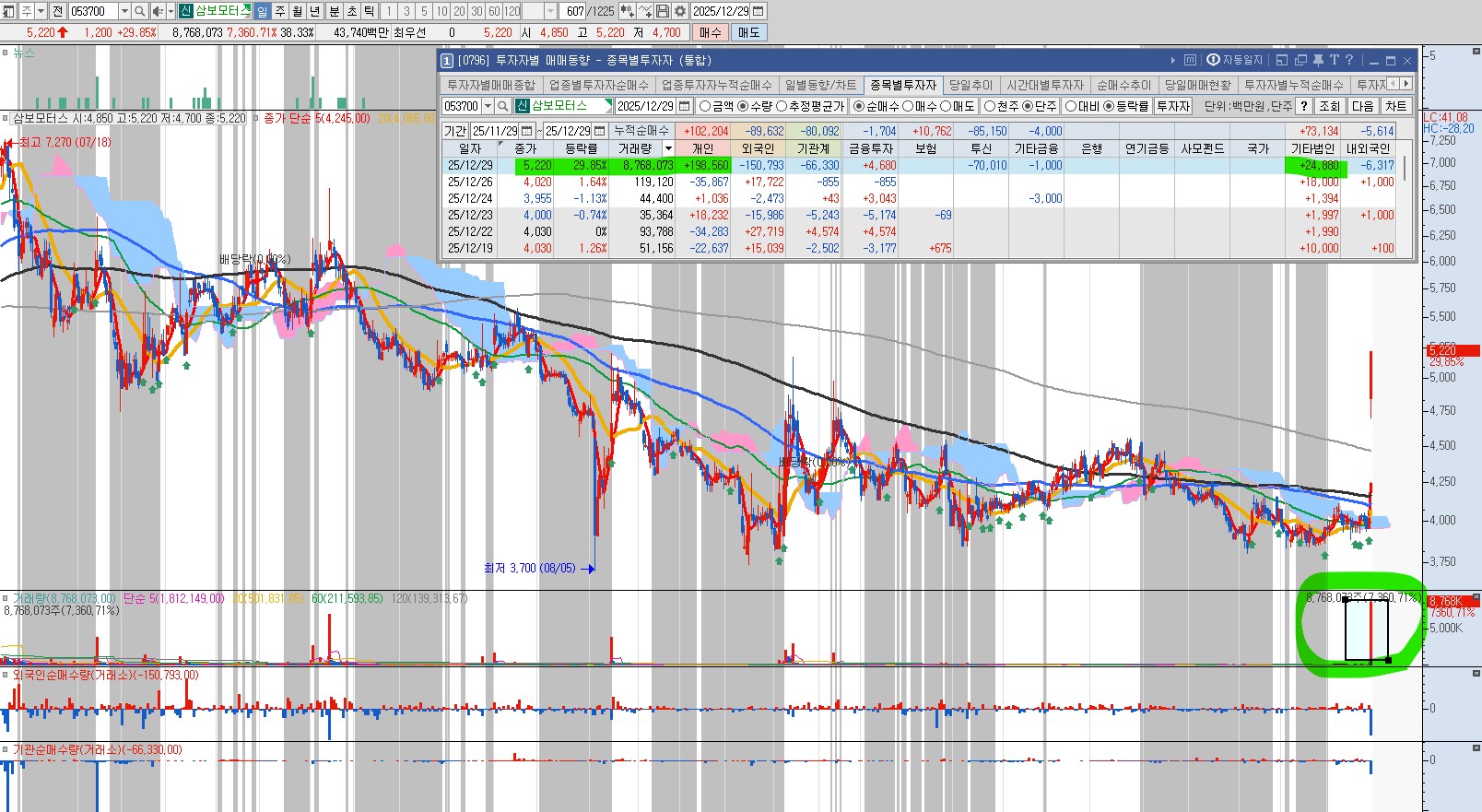Select the 금액 radio button
The image size is (1482, 812).
705,106
